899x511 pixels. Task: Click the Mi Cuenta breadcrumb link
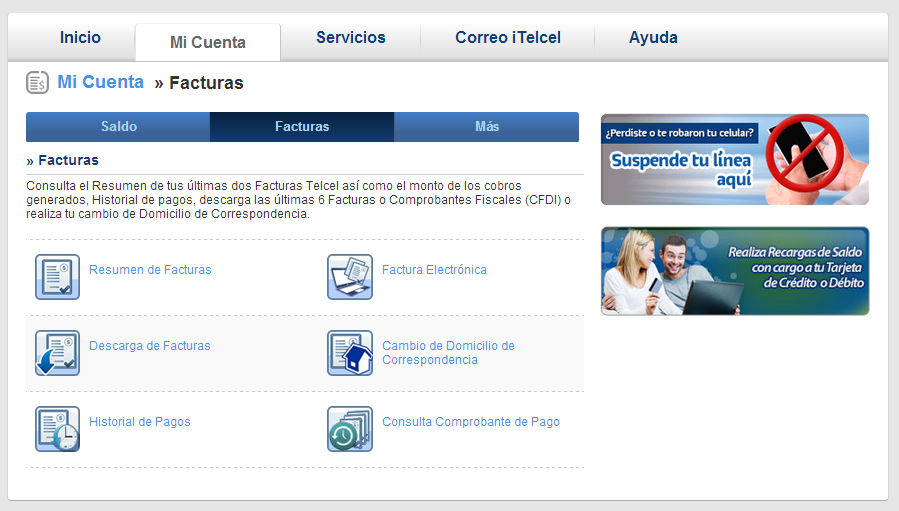click(100, 83)
